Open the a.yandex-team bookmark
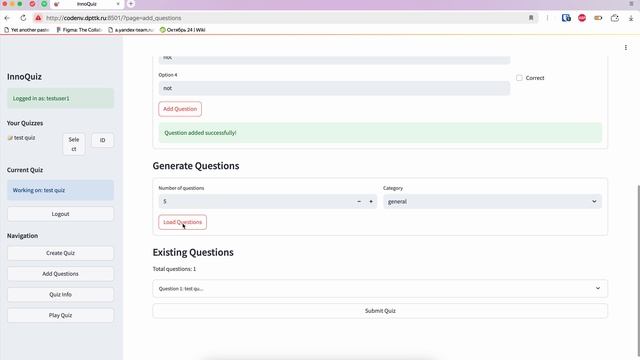Image resolution: width=640 pixels, height=360 pixels. tap(131, 30)
